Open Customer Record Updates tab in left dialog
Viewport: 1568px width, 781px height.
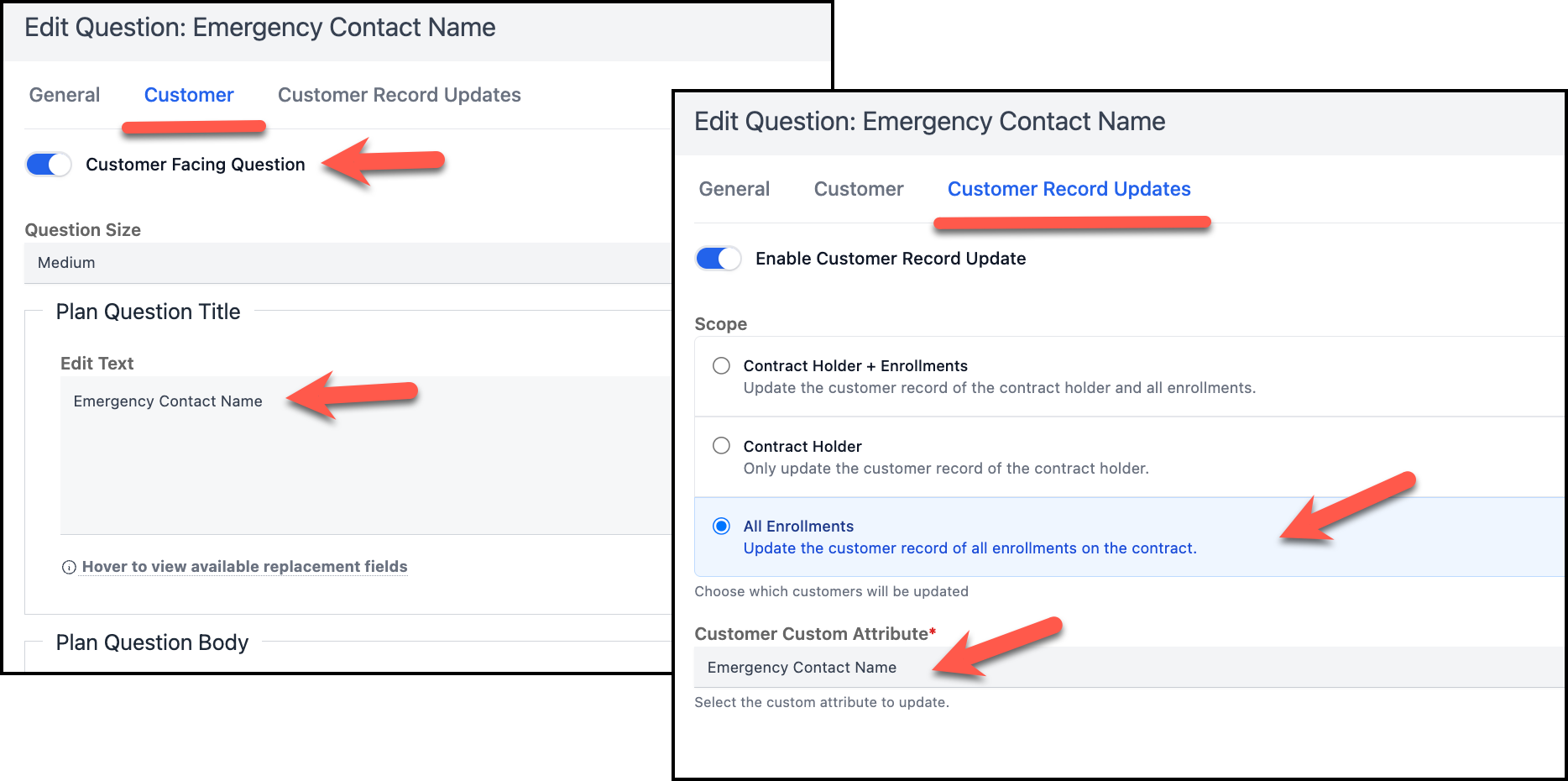click(400, 95)
